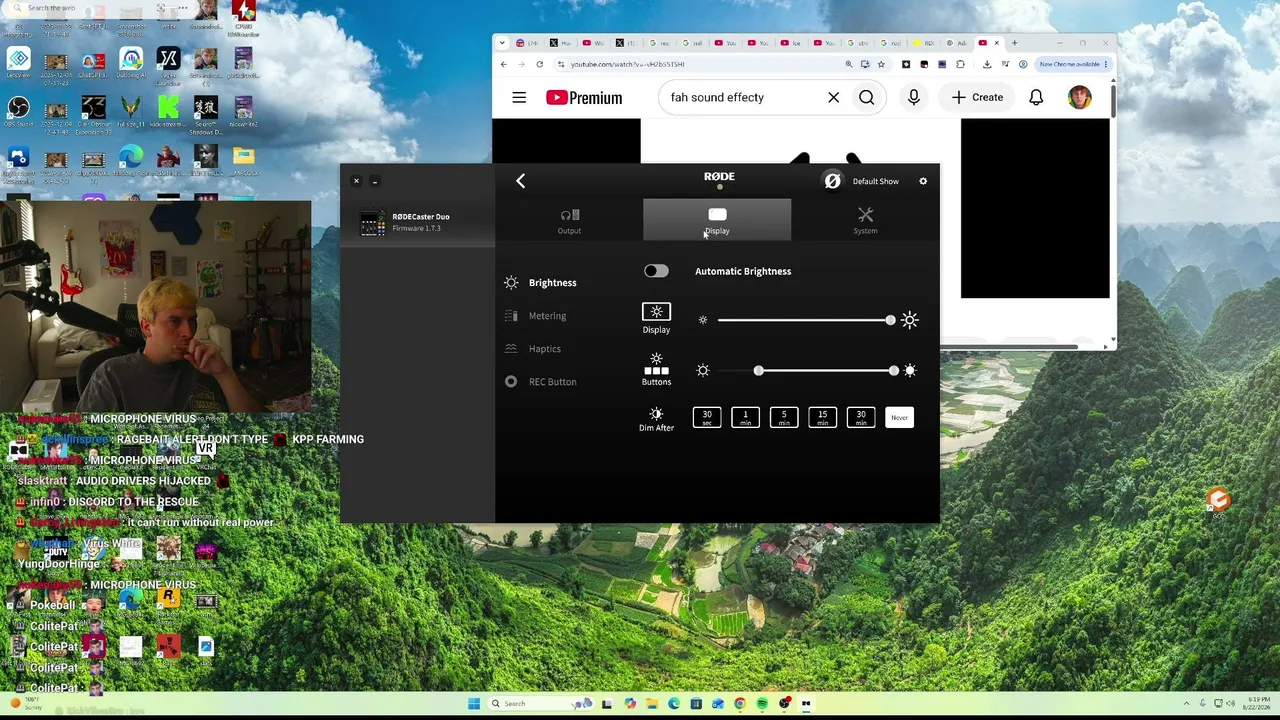Set Dim After to 30 min

[861, 417]
